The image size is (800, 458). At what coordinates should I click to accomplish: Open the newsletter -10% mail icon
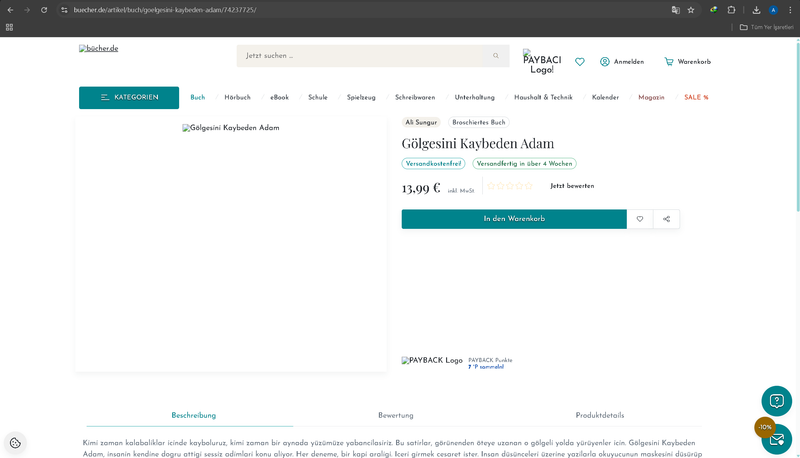point(777,439)
